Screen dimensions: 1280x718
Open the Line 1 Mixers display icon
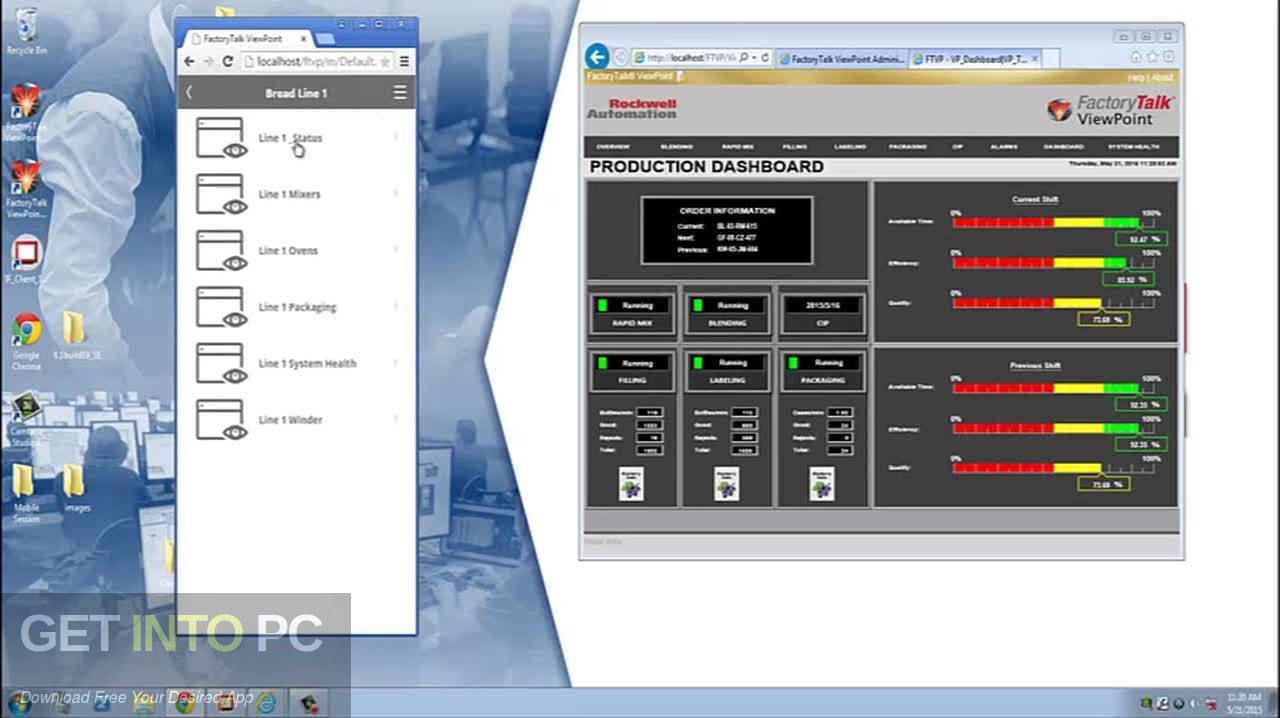(x=221, y=194)
